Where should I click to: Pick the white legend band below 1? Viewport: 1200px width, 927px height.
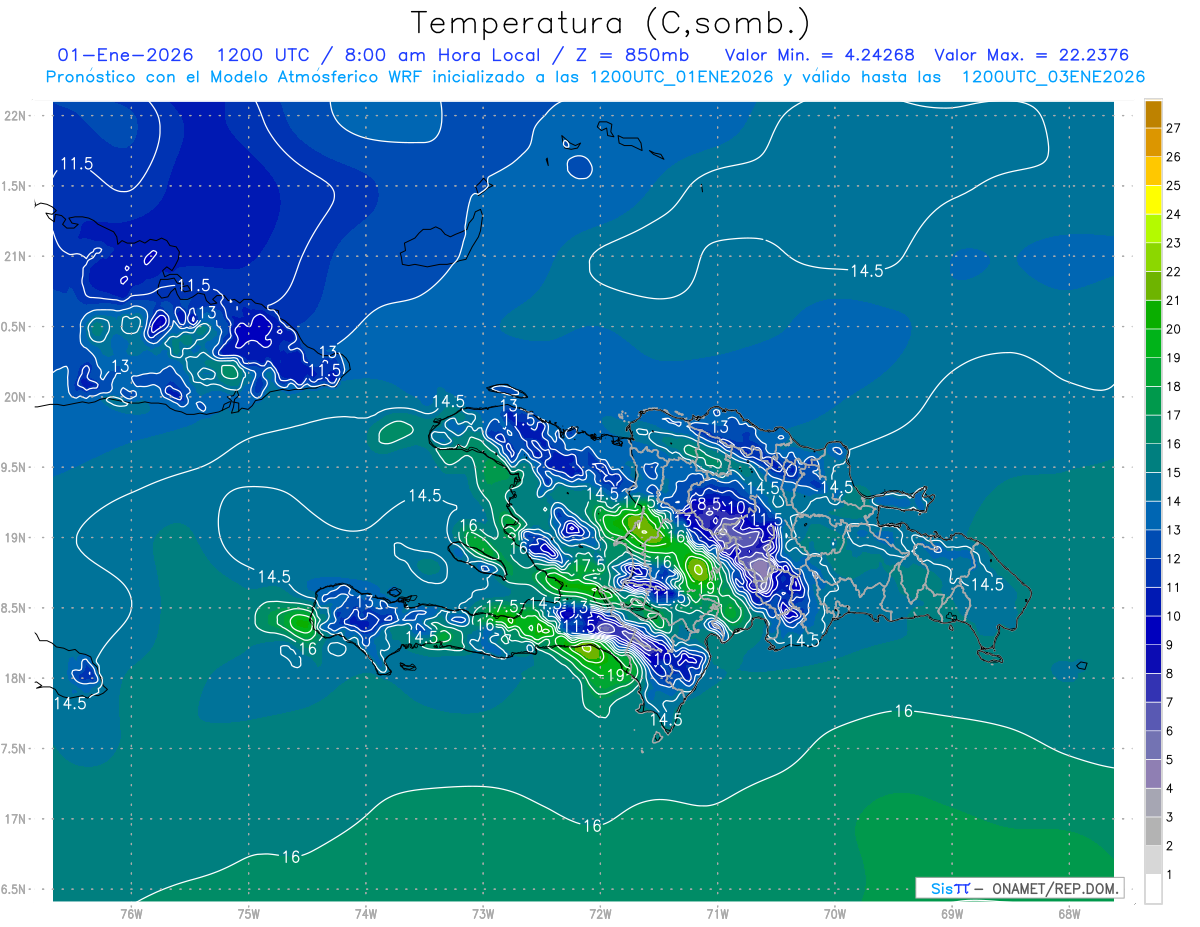[x=1153, y=889]
